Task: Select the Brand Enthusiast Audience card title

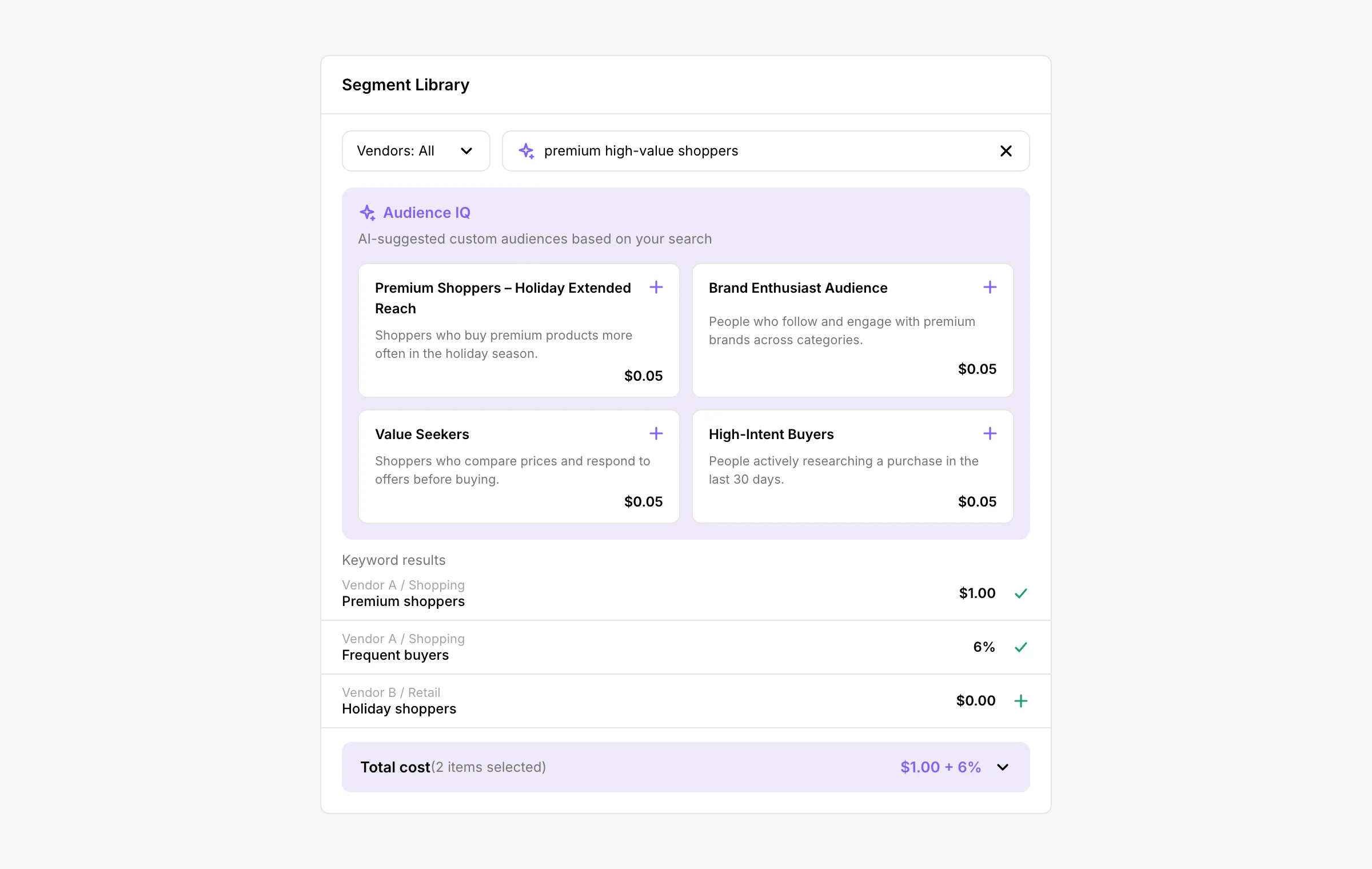Action: click(798, 288)
